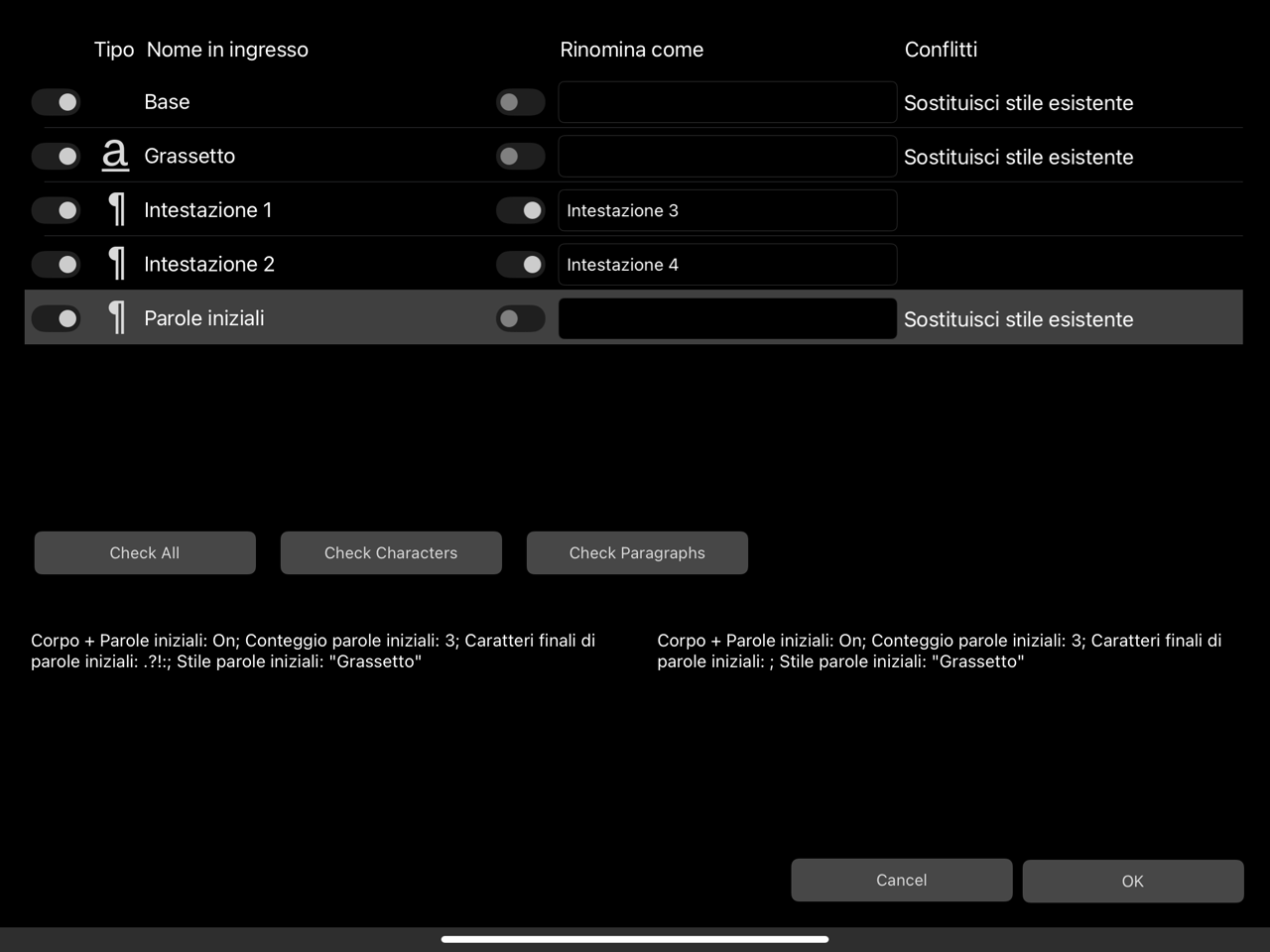Click the paragraph icon beside Intestazione 1
1270x952 pixels.
click(117, 210)
